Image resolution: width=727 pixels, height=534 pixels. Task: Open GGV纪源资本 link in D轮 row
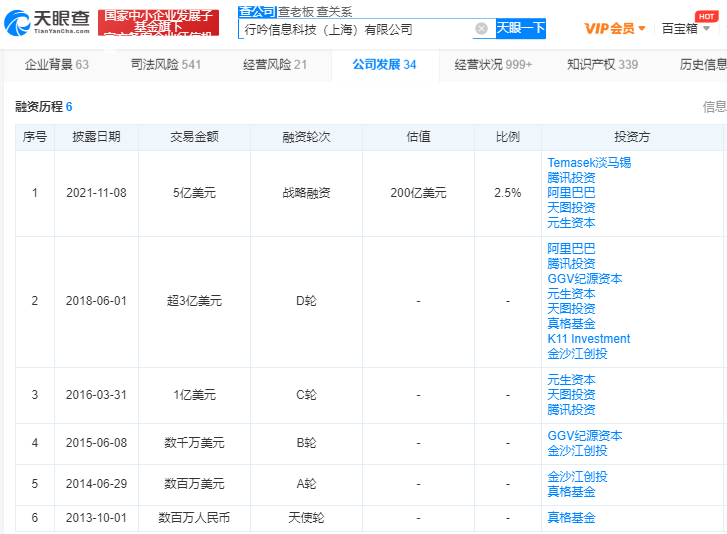click(585, 279)
